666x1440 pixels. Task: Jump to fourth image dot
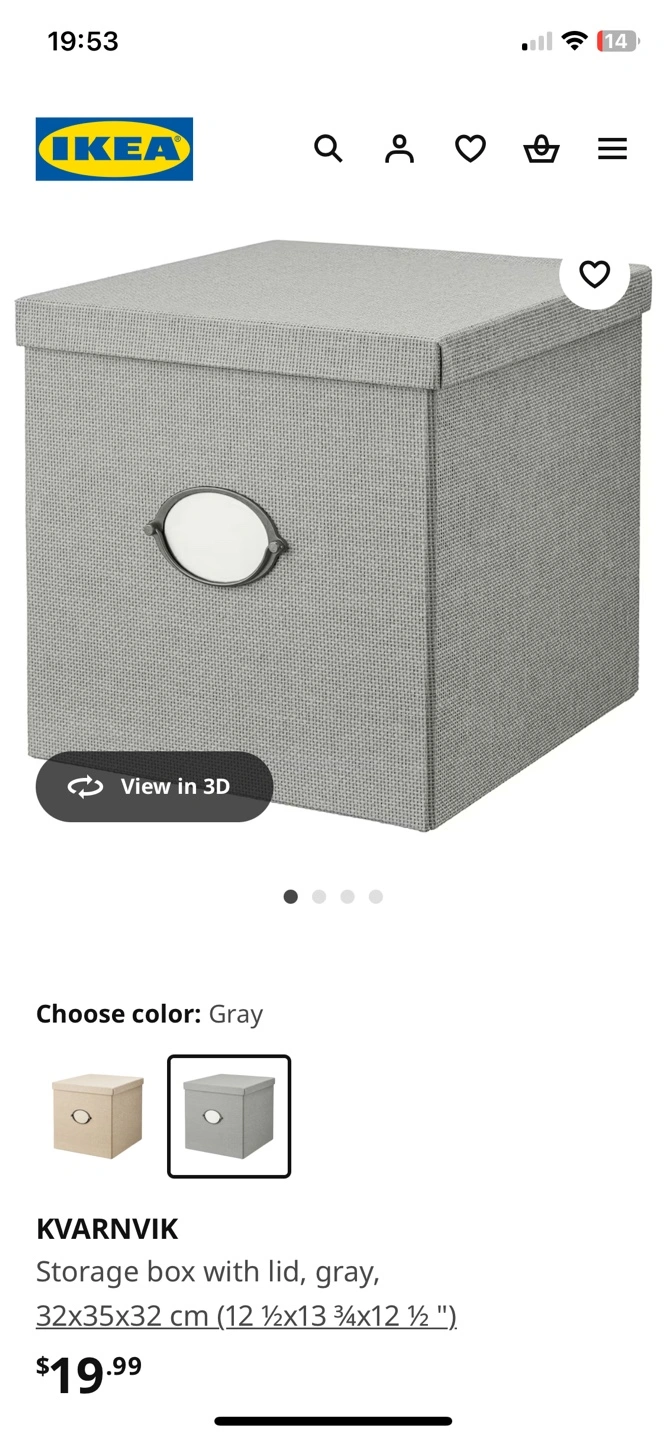coord(376,896)
